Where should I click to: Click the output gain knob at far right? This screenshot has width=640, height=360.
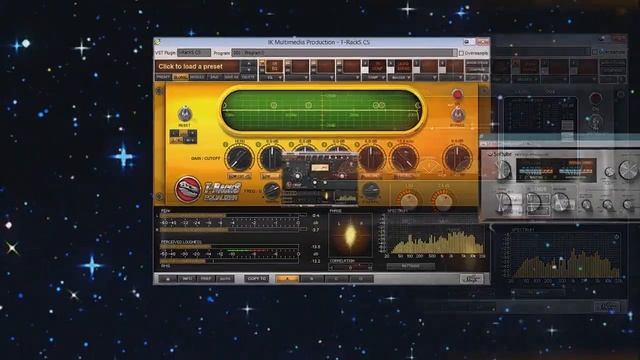click(457, 158)
